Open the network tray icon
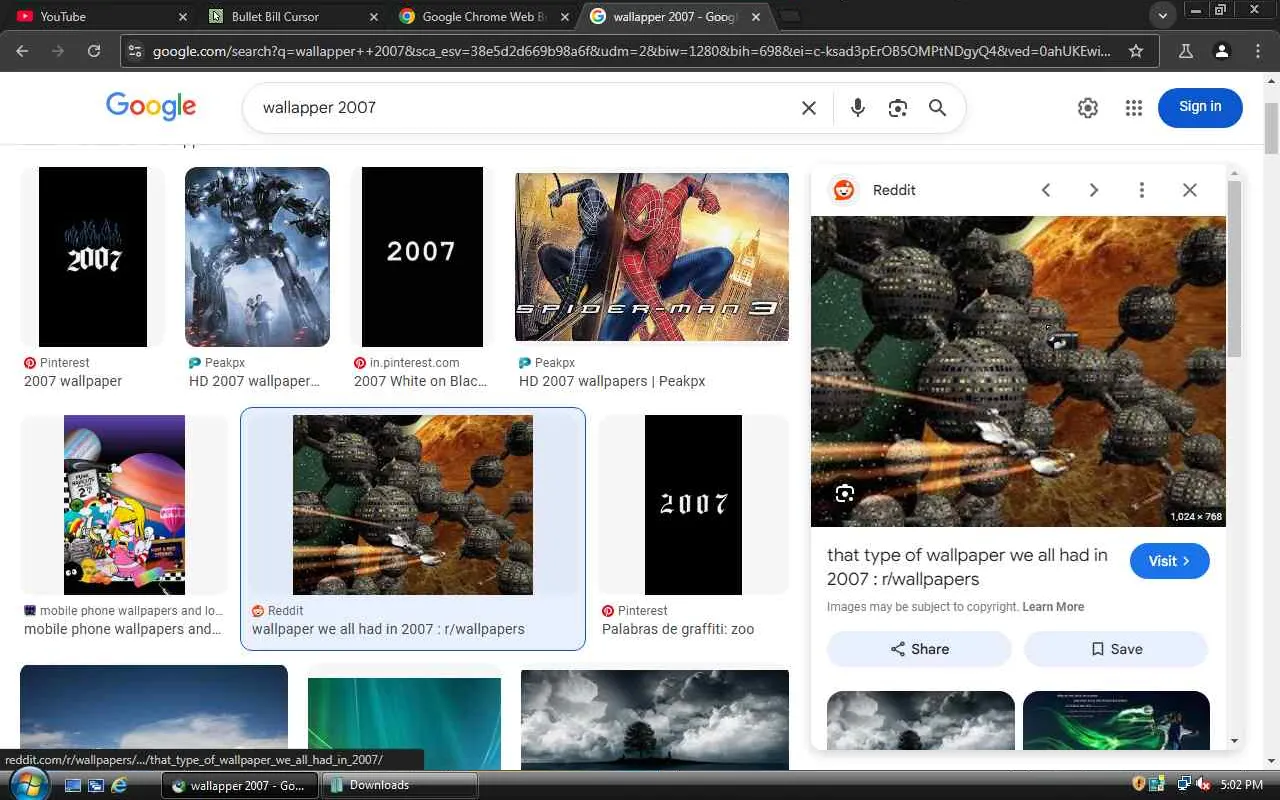The height and width of the screenshot is (800, 1280). (x=1184, y=785)
